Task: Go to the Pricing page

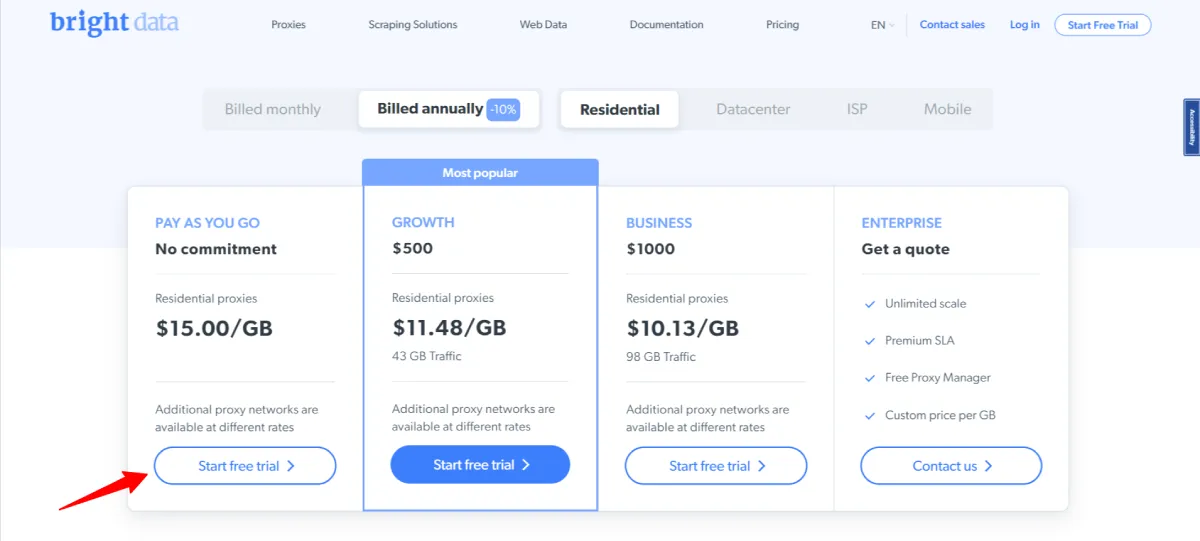Action: (x=782, y=25)
